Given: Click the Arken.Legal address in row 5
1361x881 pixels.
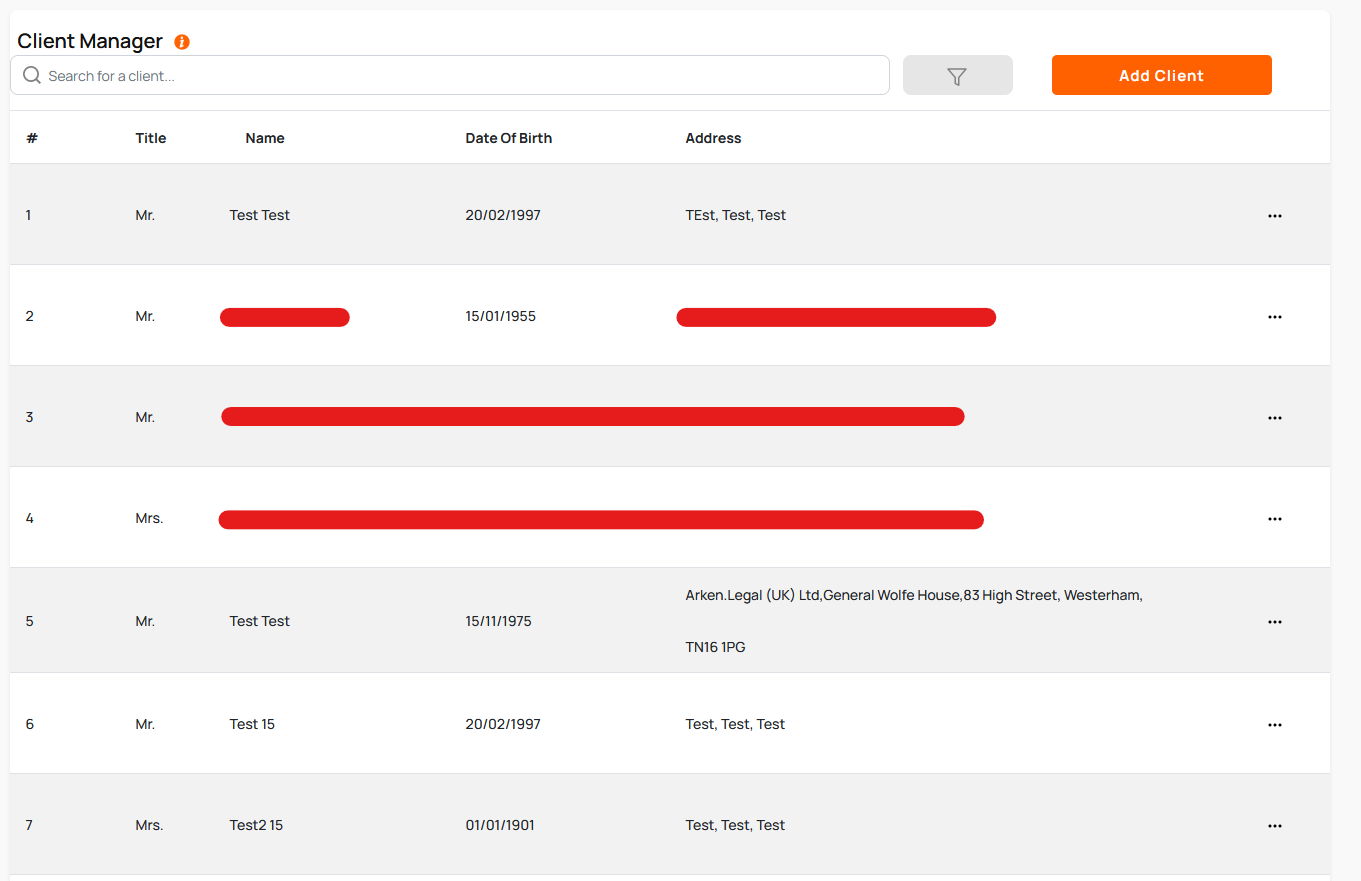Looking at the screenshot, I should click(913, 596).
